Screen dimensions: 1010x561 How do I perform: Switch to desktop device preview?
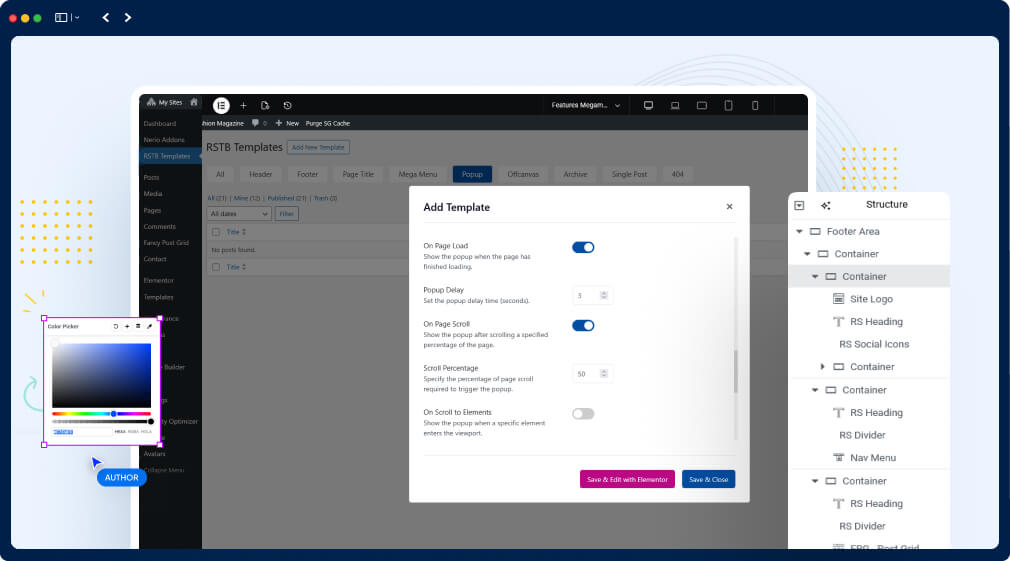click(x=649, y=105)
